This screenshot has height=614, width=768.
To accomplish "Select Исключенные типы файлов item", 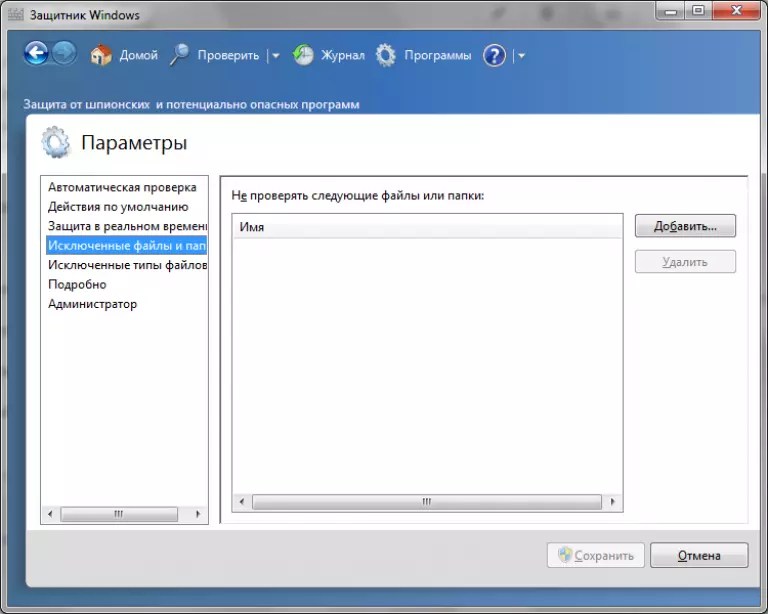I will pos(126,265).
